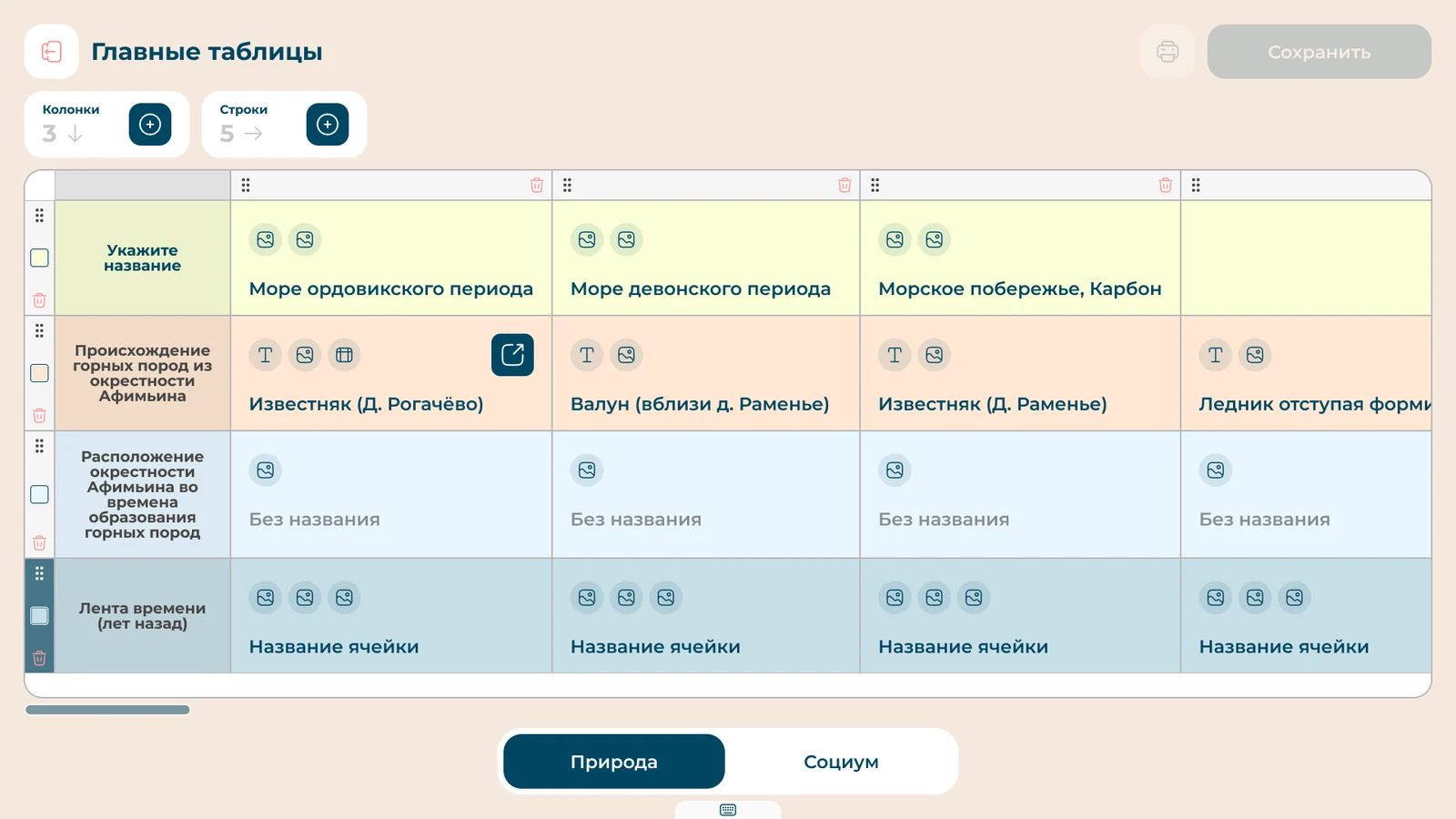Click the Происхождение горных пород row header
1456x819 pixels.
[143, 373]
